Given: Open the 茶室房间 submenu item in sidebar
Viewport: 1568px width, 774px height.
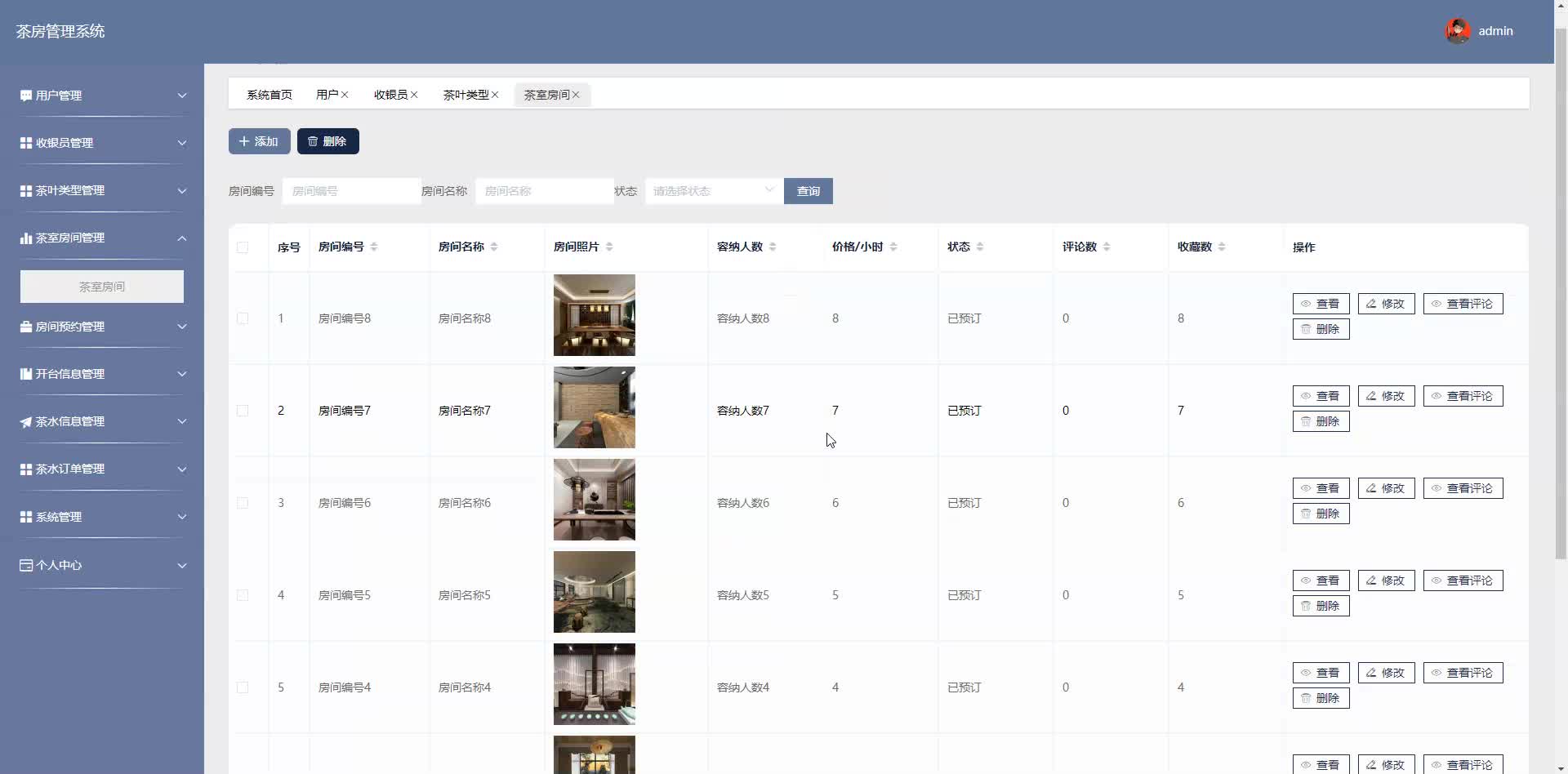Looking at the screenshot, I should [102, 287].
